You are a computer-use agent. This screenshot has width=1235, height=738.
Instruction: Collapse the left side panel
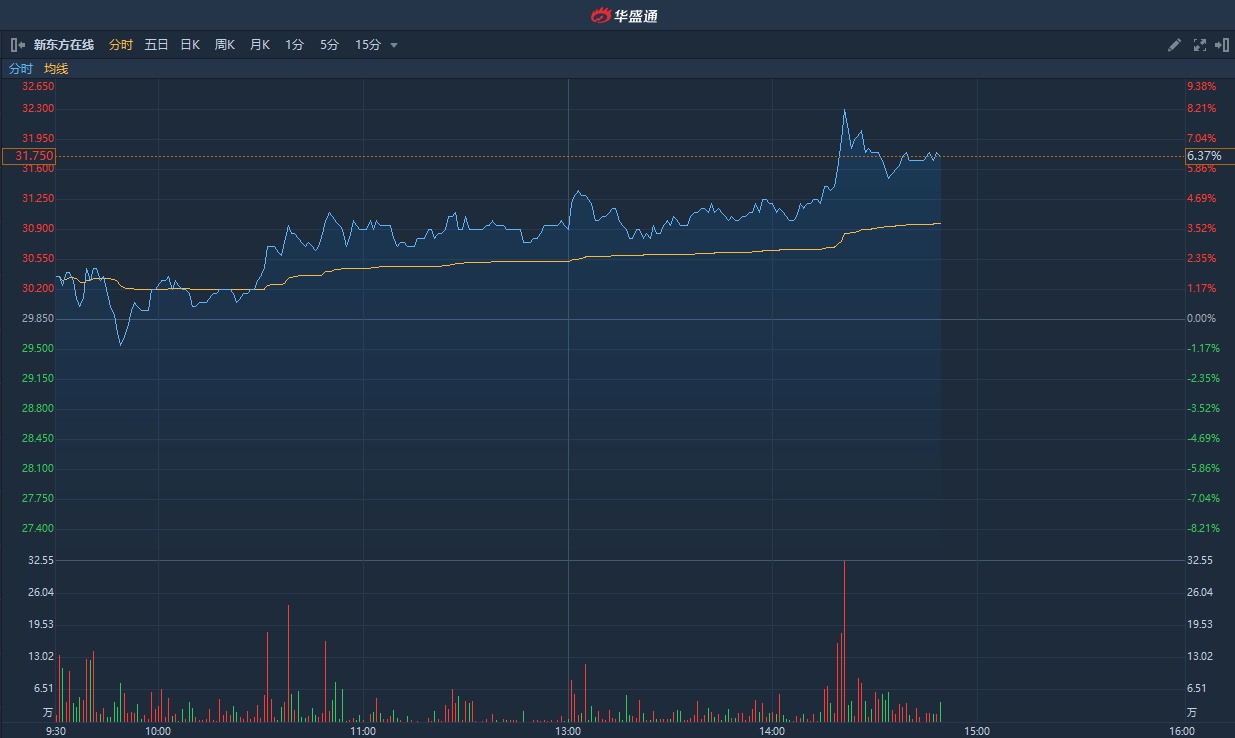tap(17, 45)
